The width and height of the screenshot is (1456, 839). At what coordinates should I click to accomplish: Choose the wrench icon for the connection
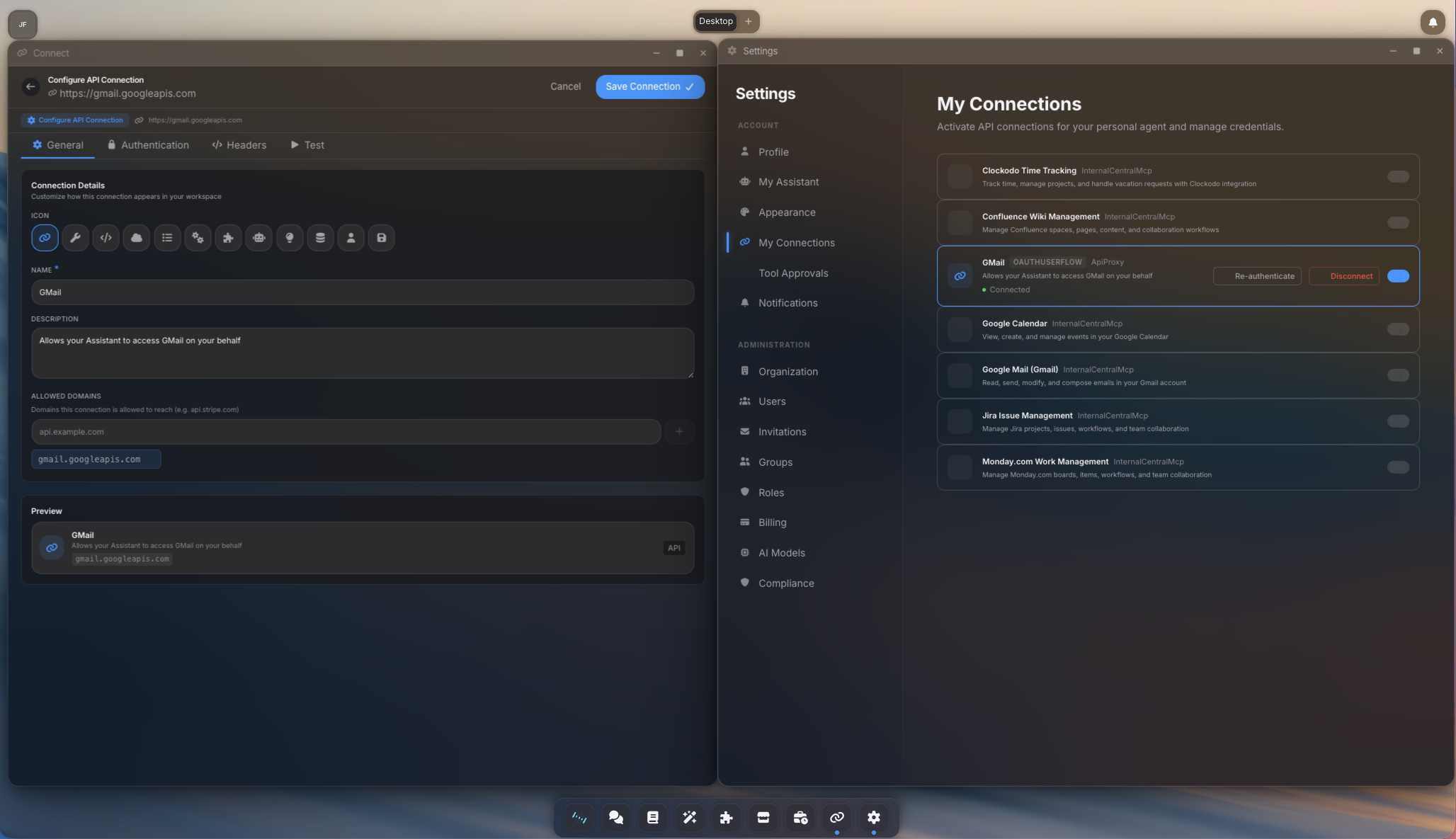(75, 238)
